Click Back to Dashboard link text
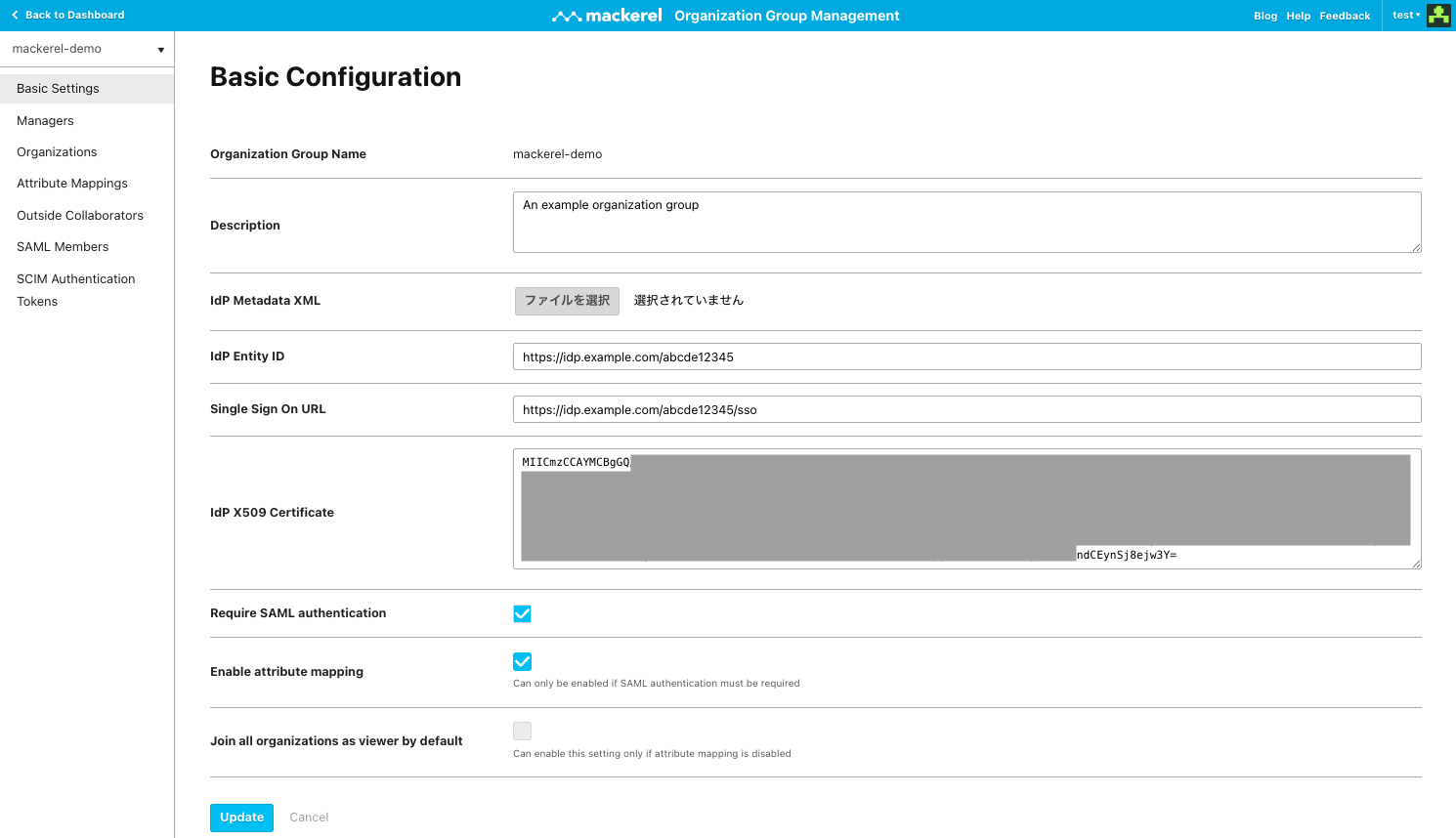The width and height of the screenshot is (1456, 838). (75, 16)
